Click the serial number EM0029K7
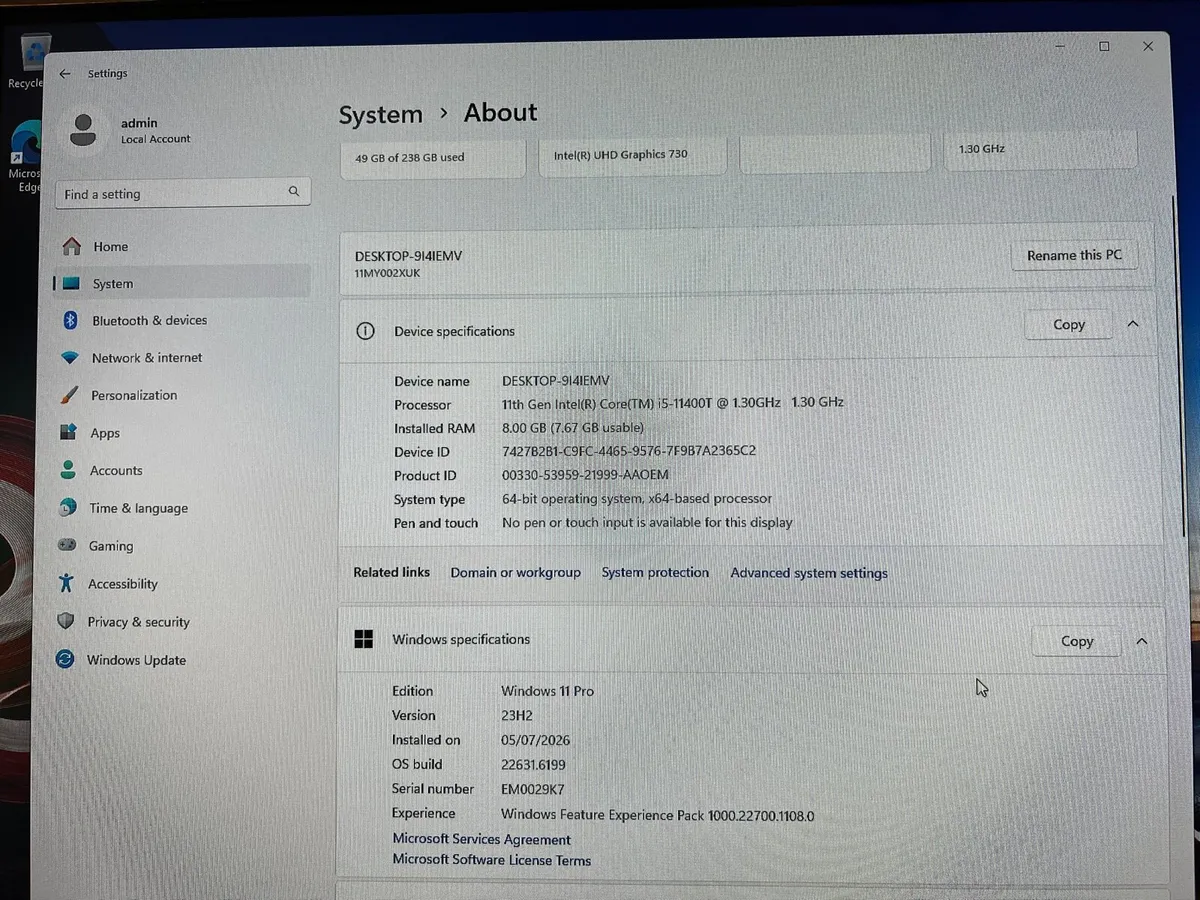1200x900 pixels. pos(532,789)
